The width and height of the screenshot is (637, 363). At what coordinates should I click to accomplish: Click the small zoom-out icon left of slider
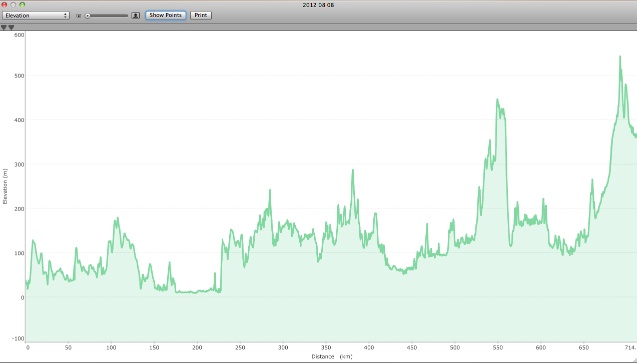point(78,16)
